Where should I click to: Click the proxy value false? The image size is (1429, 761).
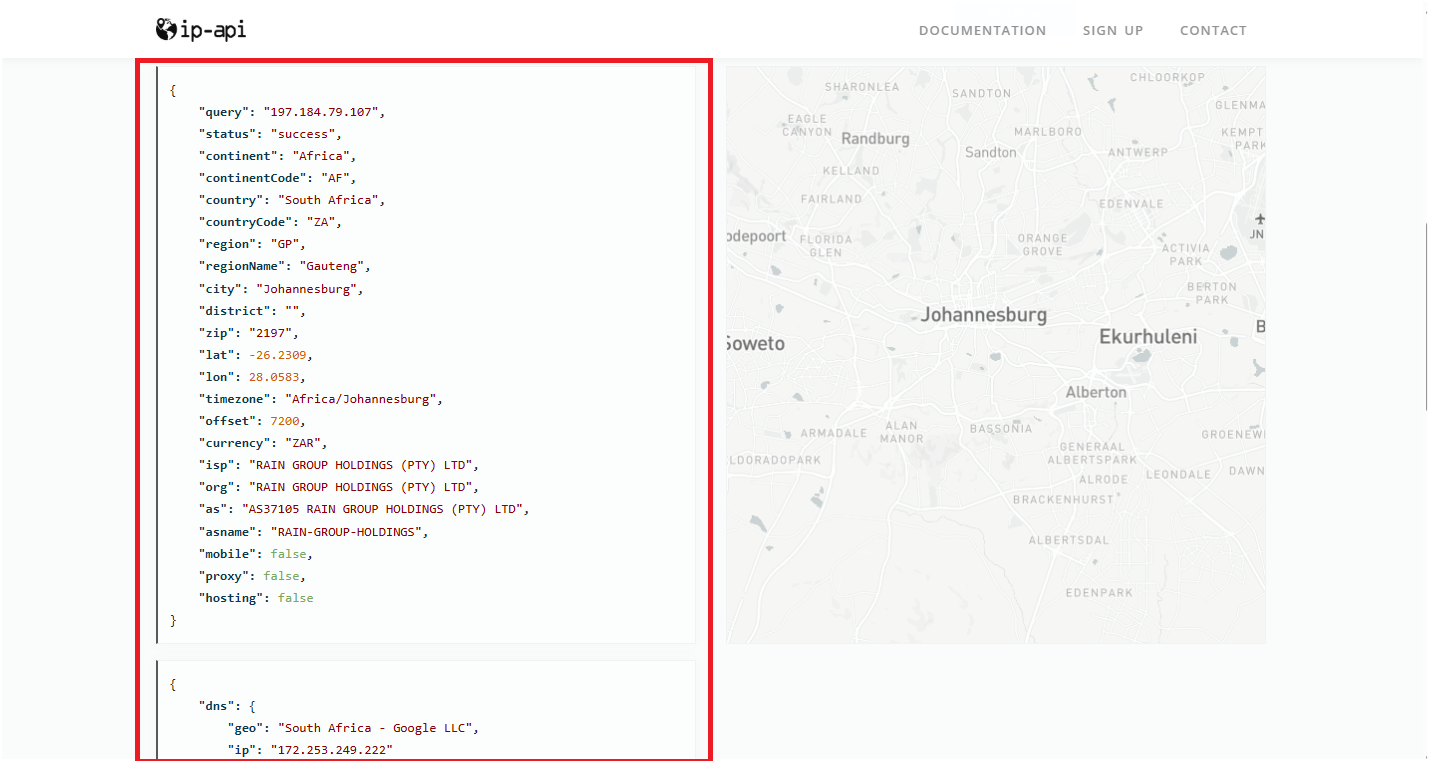click(x=281, y=576)
